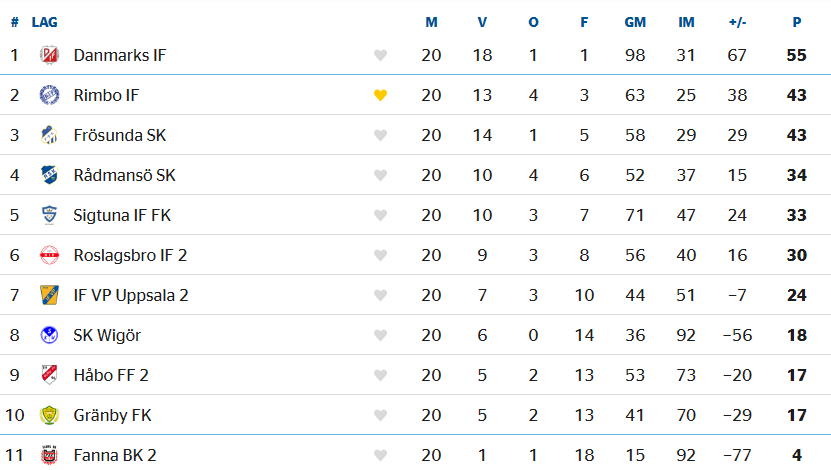Screen dimensions: 831x470
Task: Unfavorite Rimbo IF via yellow heart
Action: [380, 95]
